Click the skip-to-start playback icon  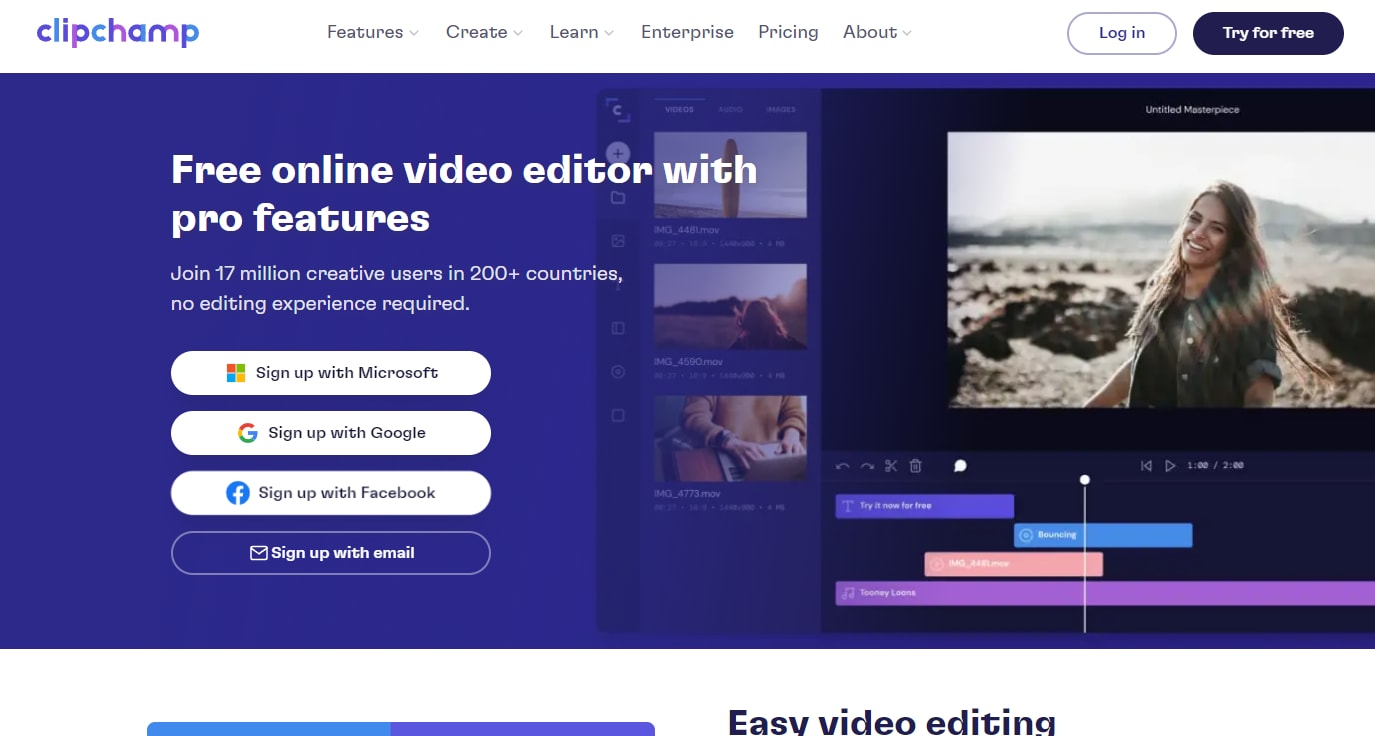pos(1146,466)
